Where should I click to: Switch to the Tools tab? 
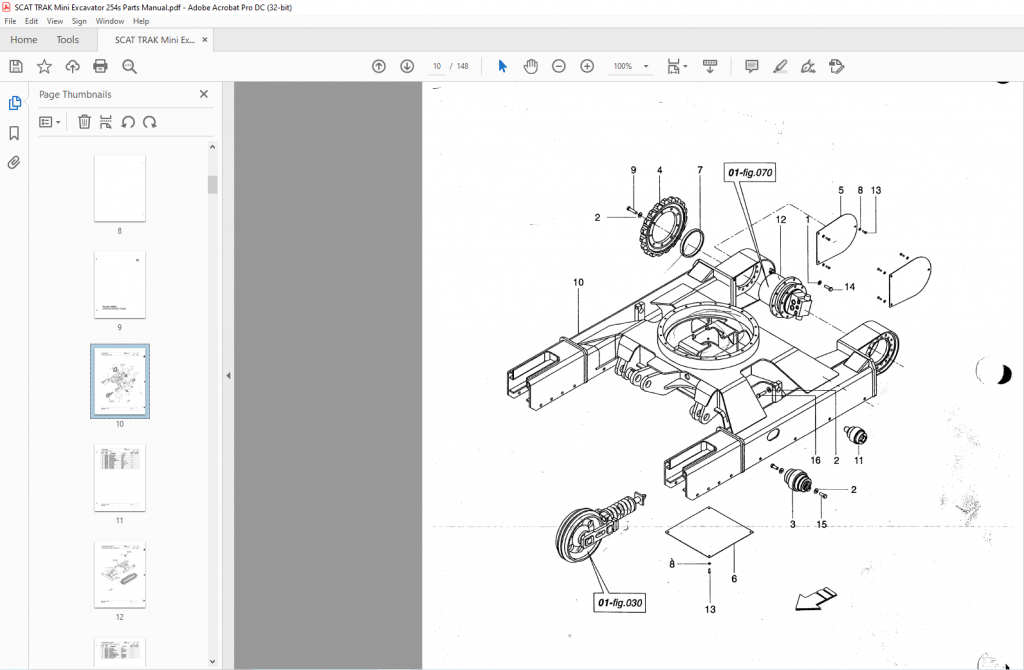[67, 40]
